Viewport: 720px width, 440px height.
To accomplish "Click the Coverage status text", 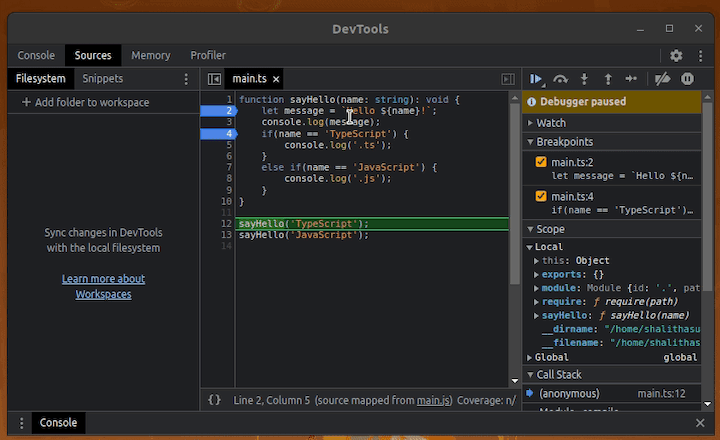I will tap(487, 401).
